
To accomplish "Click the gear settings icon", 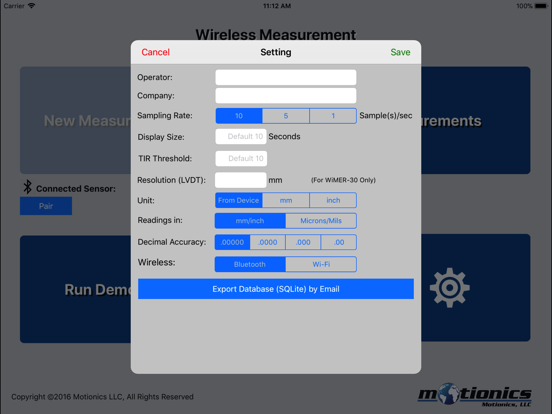I will pos(450,288).
